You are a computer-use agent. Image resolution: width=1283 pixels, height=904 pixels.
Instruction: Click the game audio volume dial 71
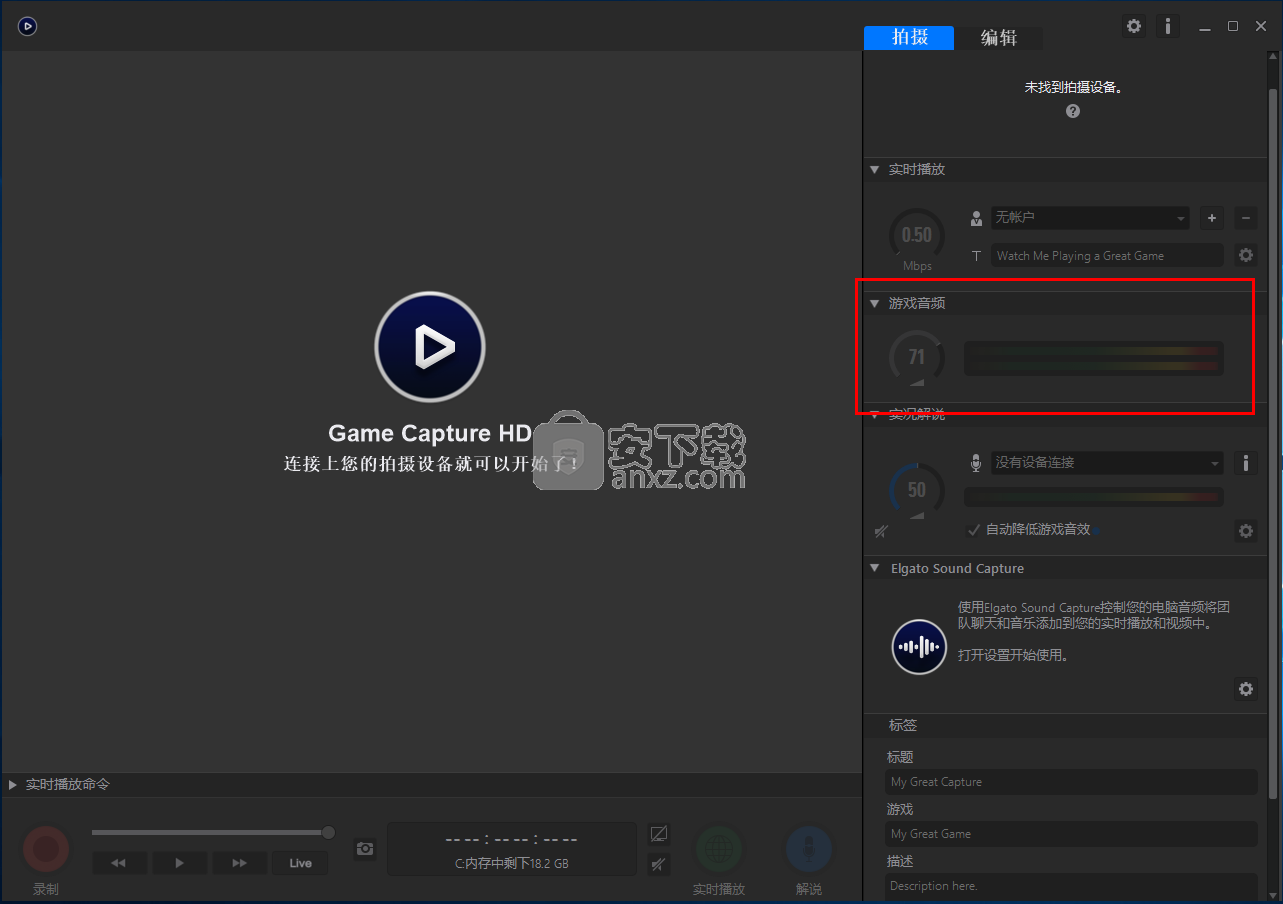click(917, 358)
